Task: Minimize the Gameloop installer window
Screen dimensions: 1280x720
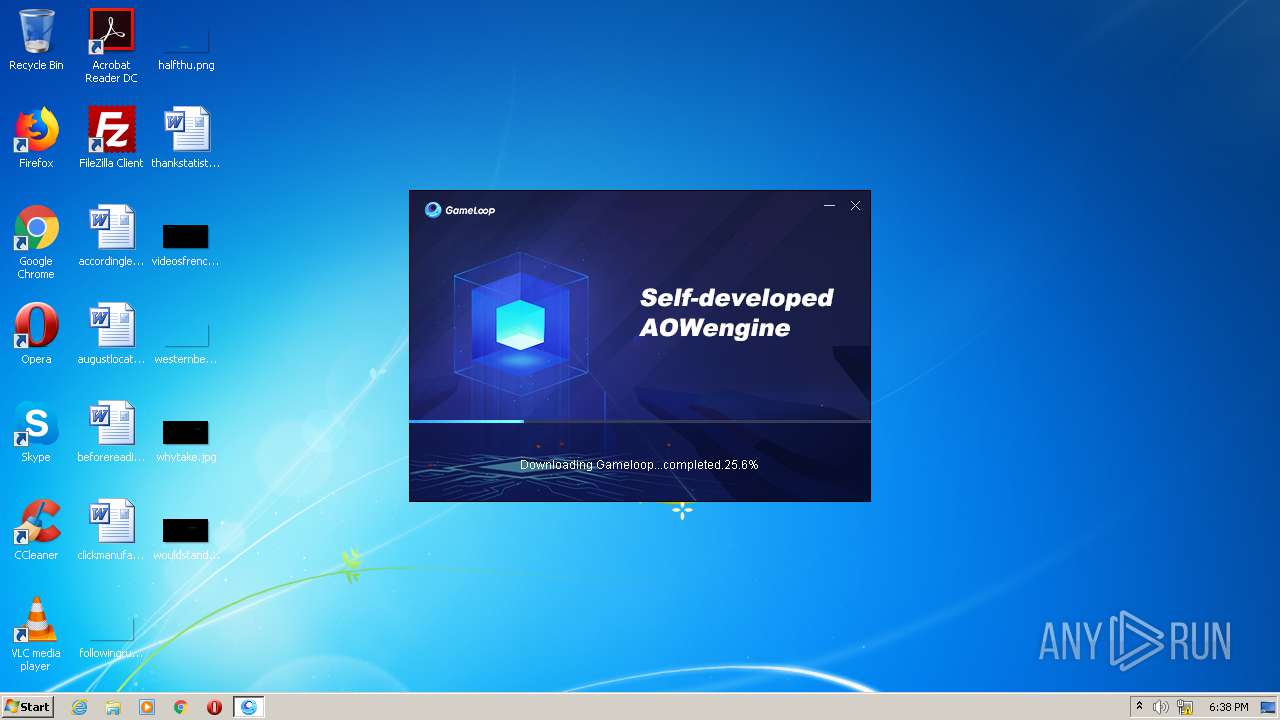Action: click(x=829, y=206)
